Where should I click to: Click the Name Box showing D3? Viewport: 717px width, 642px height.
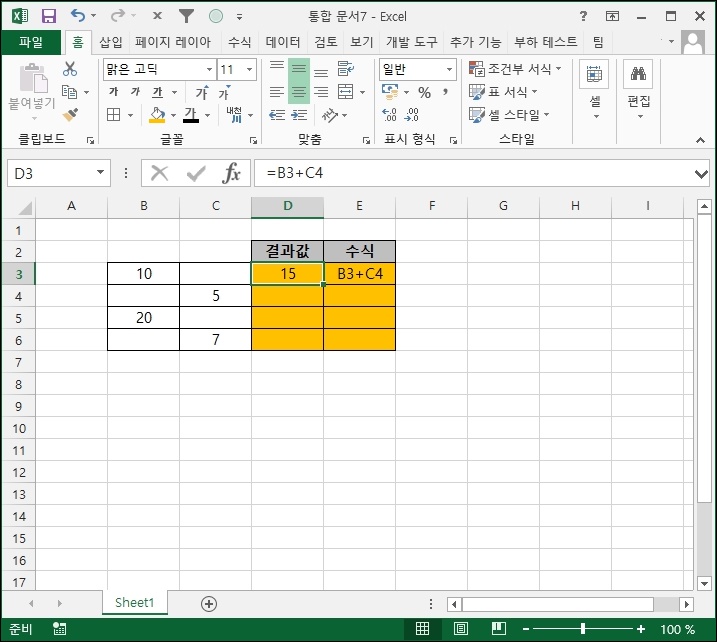pyautogui.click(x=59, y=173)
